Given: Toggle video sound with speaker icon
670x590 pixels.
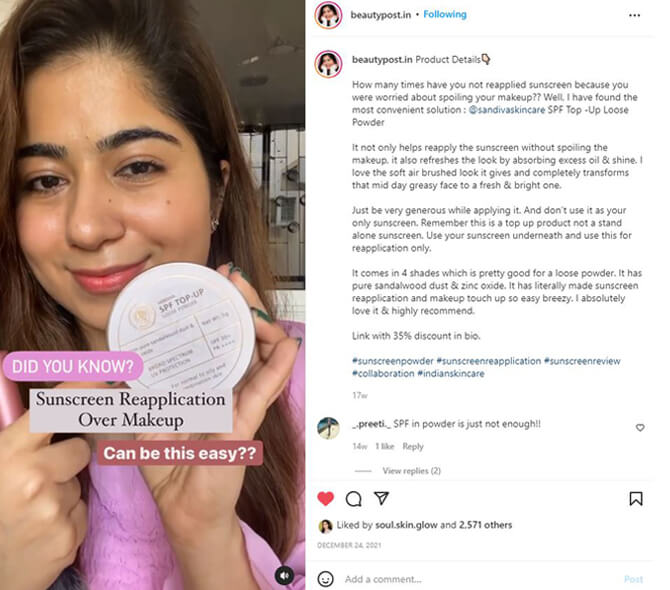Looking at the screenshot, I should tap(285, 575).
